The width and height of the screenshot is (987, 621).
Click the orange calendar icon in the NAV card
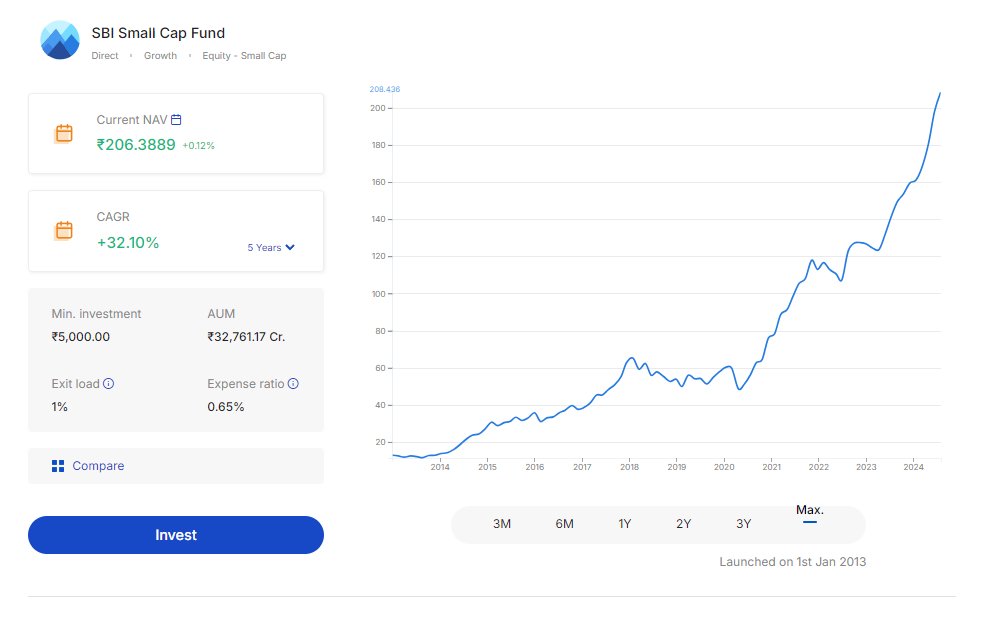[x=64, y=133]
